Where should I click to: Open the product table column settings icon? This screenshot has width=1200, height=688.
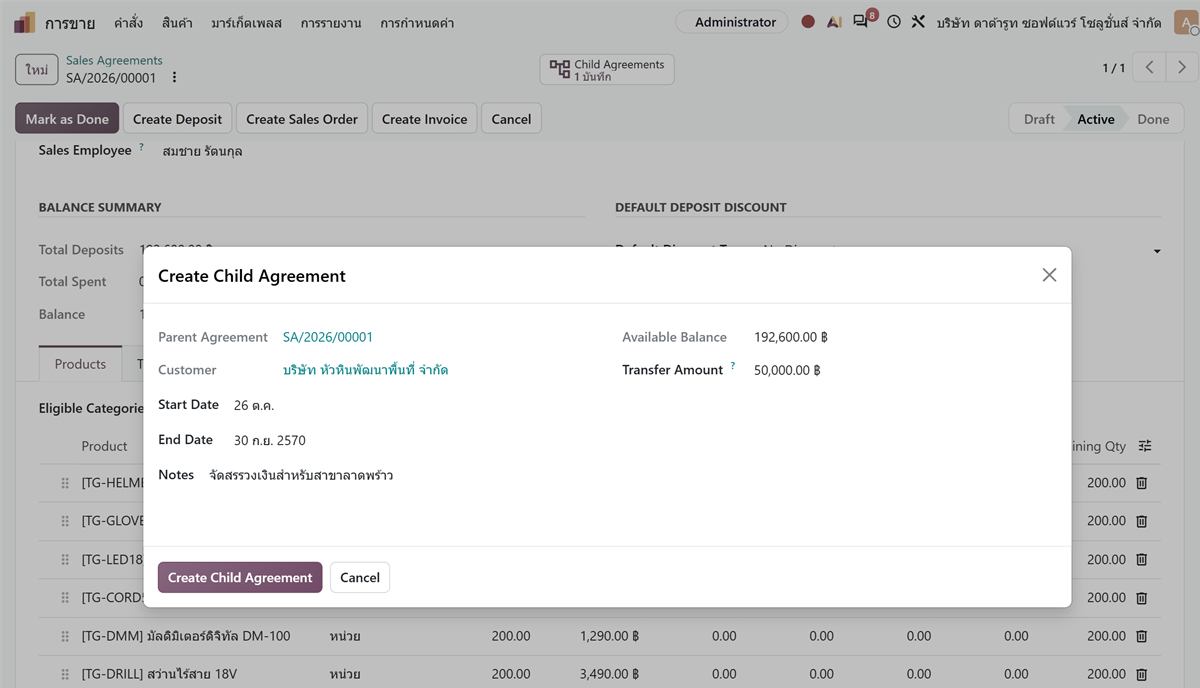1145,446
